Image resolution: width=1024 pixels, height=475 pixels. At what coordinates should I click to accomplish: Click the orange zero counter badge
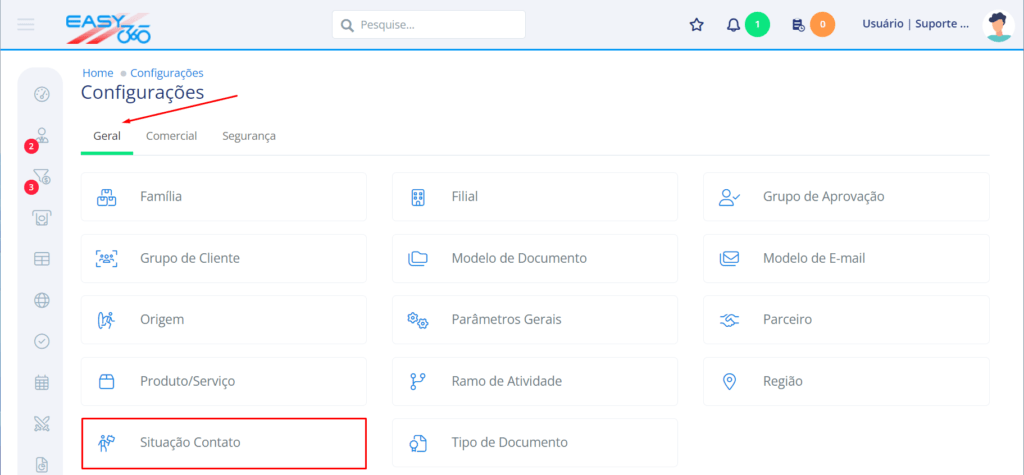(x=823, y=25)
